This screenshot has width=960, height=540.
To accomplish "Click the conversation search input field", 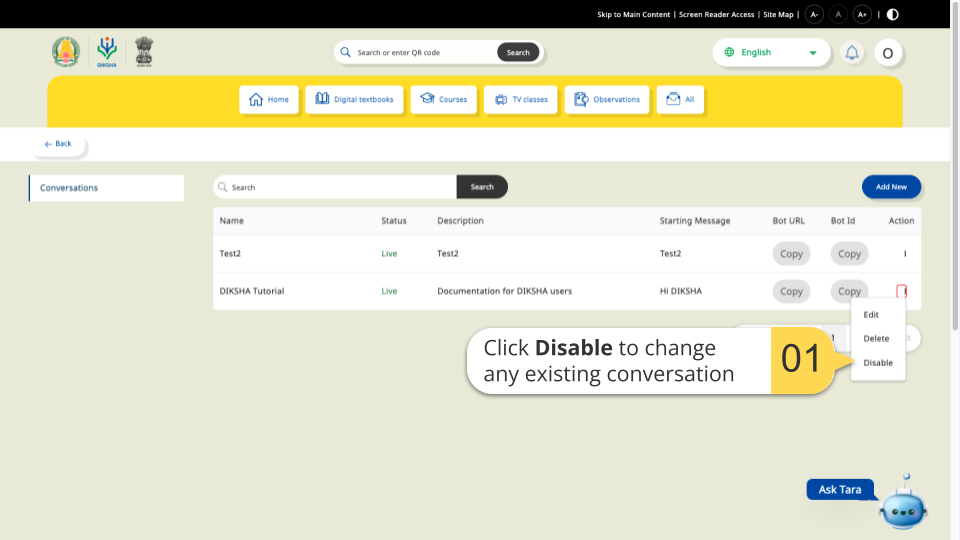I will pyautogui.click(x=335, y=187).
